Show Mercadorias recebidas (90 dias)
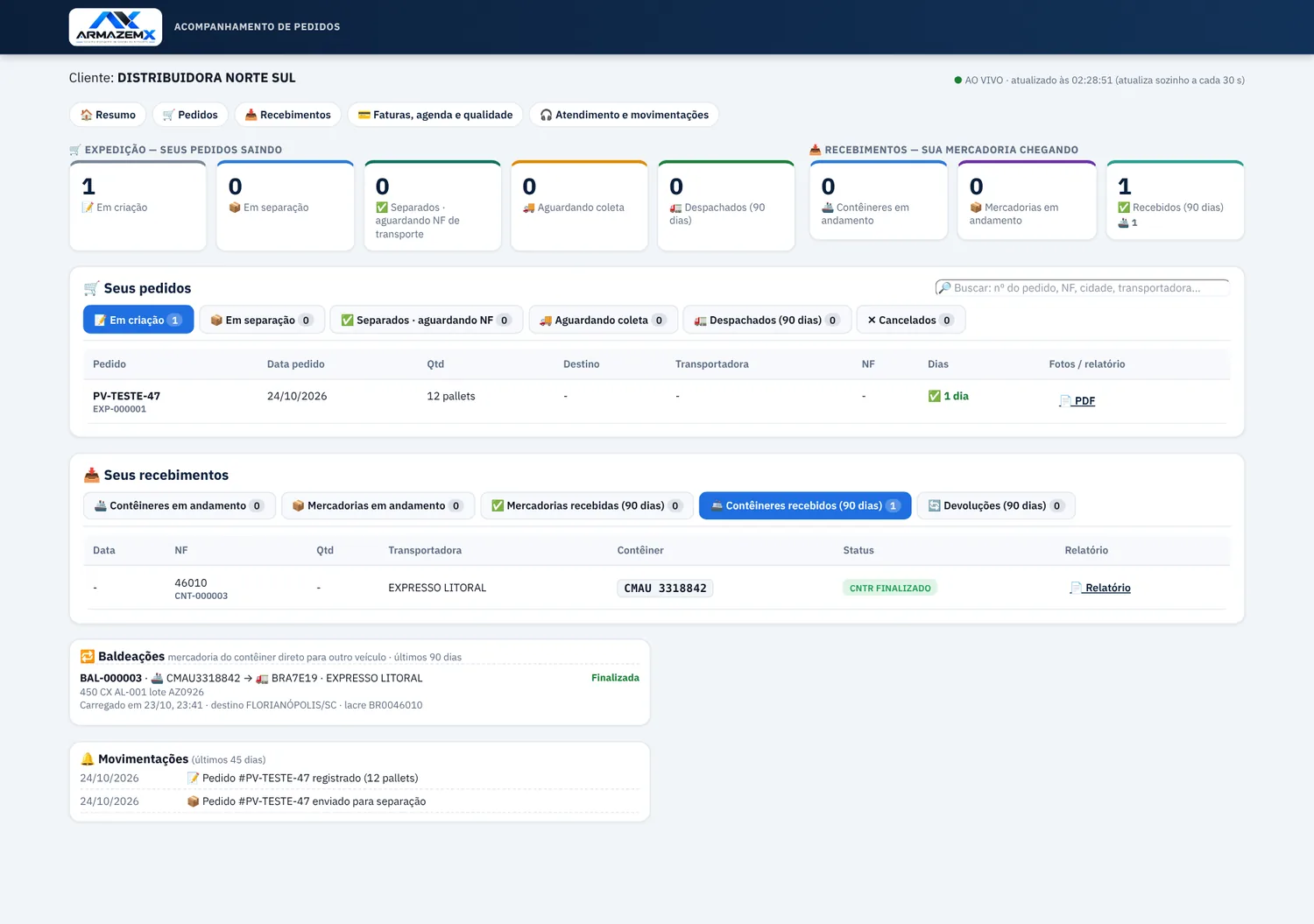1314x924 pixels. (x=587, y=505)
